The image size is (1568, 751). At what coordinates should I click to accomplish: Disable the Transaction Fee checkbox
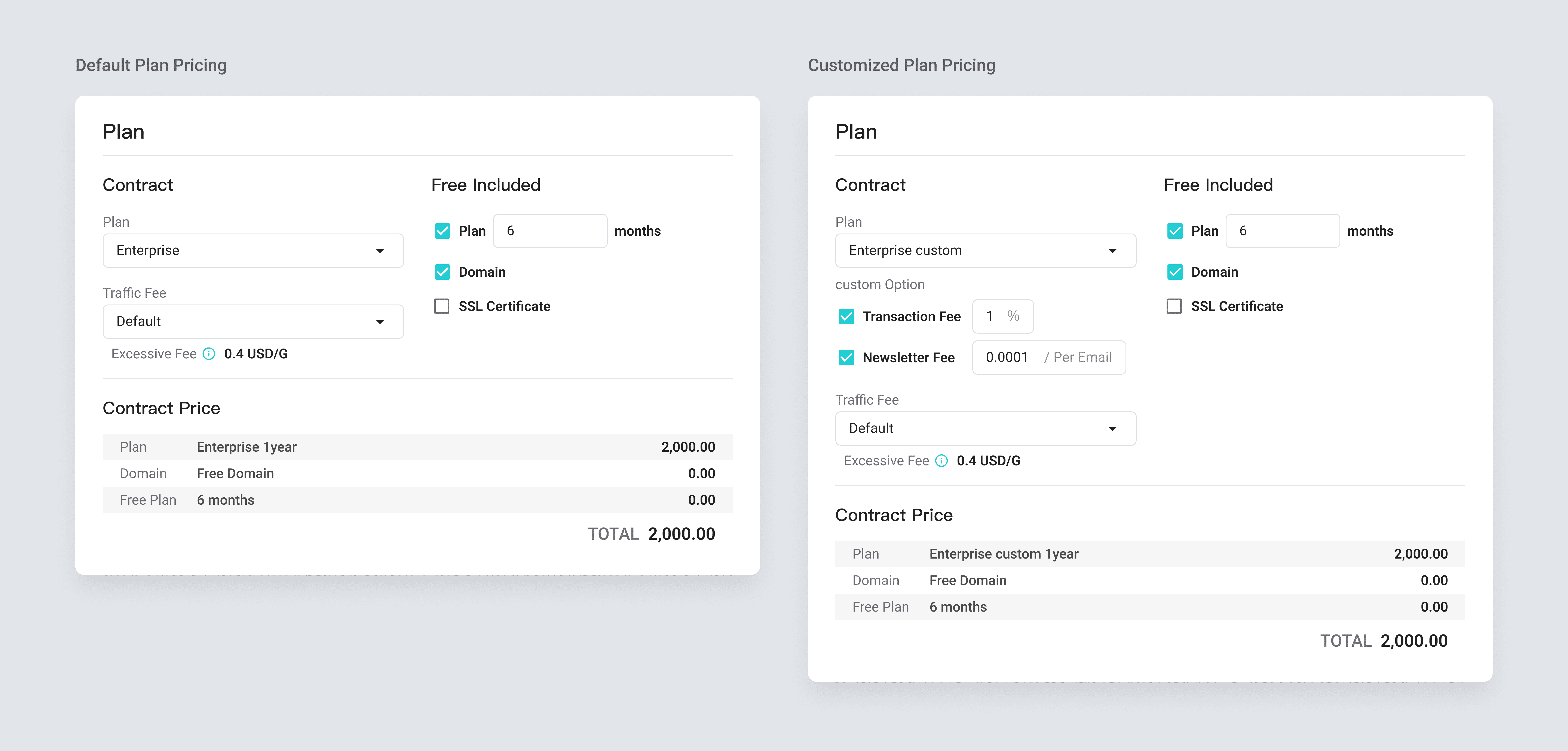click(x=846, y=316)
